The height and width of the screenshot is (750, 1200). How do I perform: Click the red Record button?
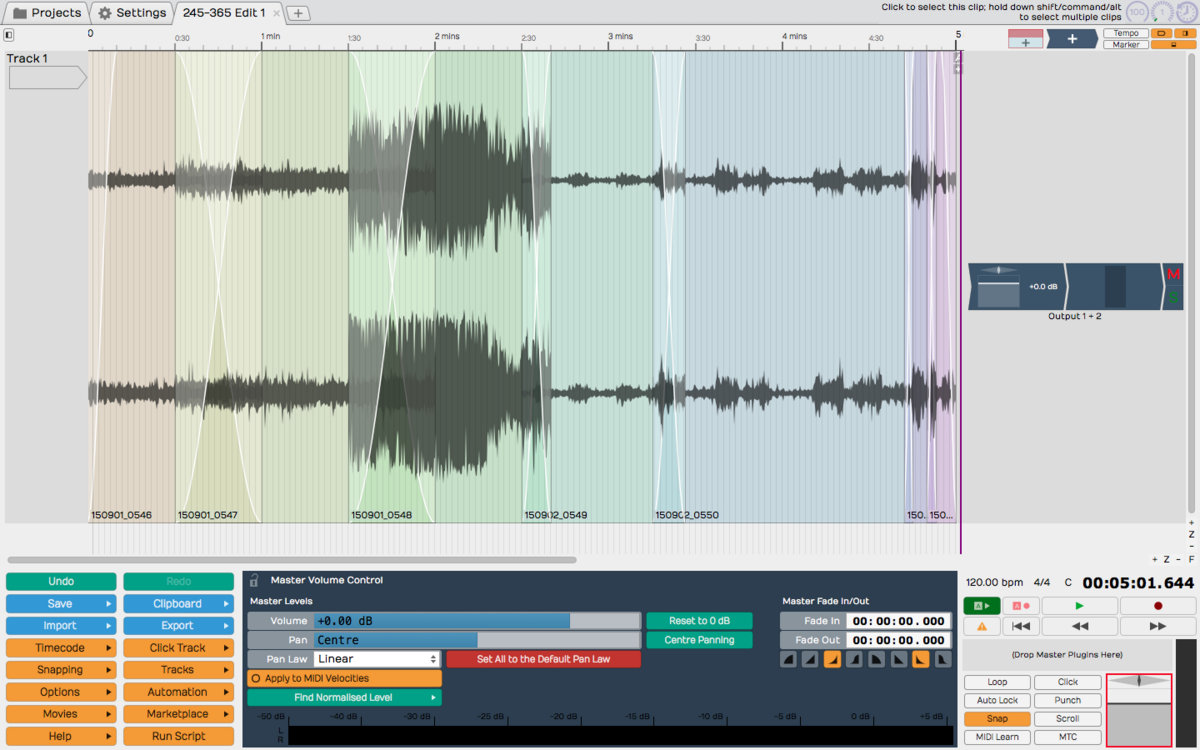pos(1157,606)
